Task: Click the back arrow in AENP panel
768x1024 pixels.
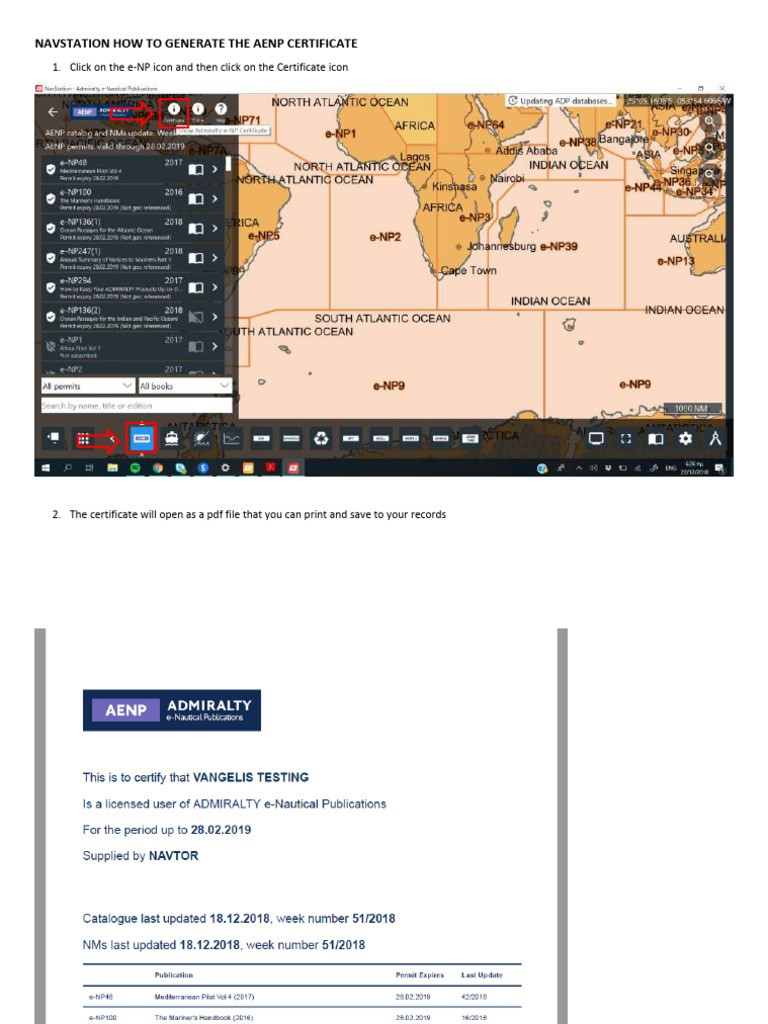Action: 53,112
